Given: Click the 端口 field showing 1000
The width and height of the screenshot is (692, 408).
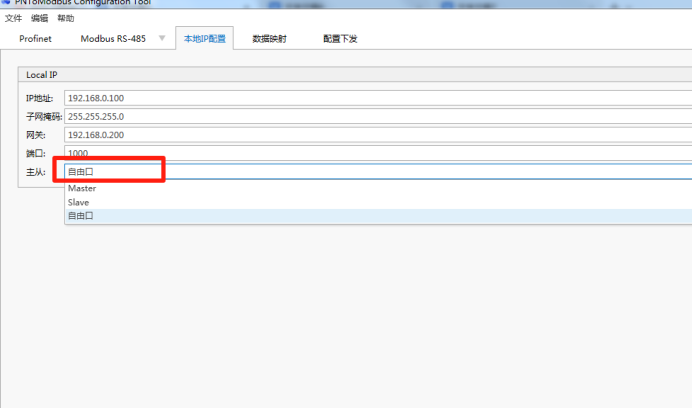Looking at the screenshot, I should click(x=378, y=153).
